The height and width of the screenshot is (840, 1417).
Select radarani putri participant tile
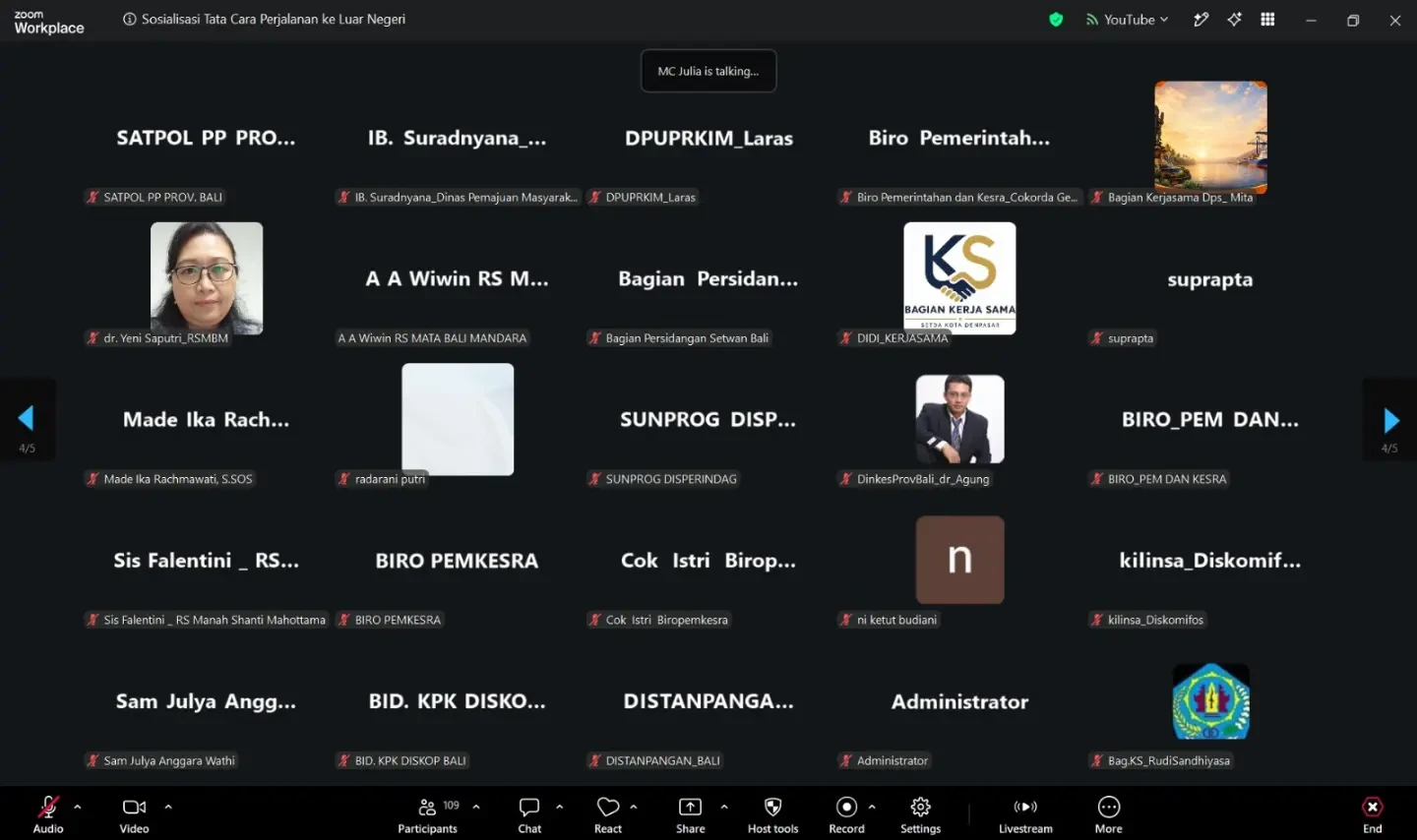(x=458, y=419)
